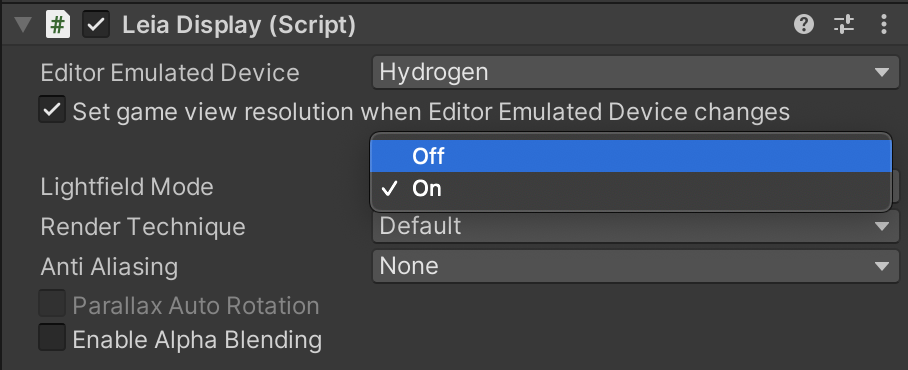The width and height of the screenshot is (908, 370).
Task: Click the green hash script icon
Action: (x=58, y=25)
